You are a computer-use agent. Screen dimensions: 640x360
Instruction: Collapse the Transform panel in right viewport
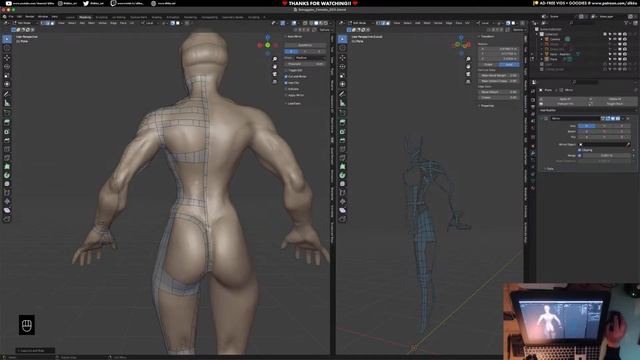pos(487,36)
